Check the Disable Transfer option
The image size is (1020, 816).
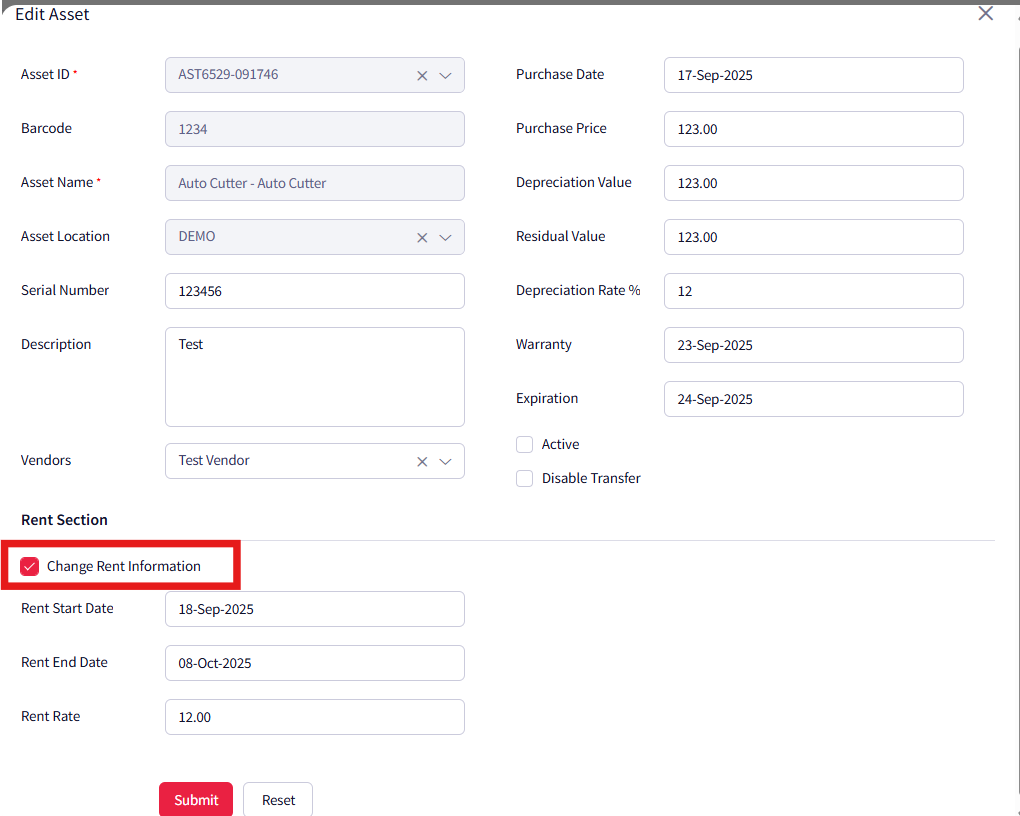click(524, 479)
